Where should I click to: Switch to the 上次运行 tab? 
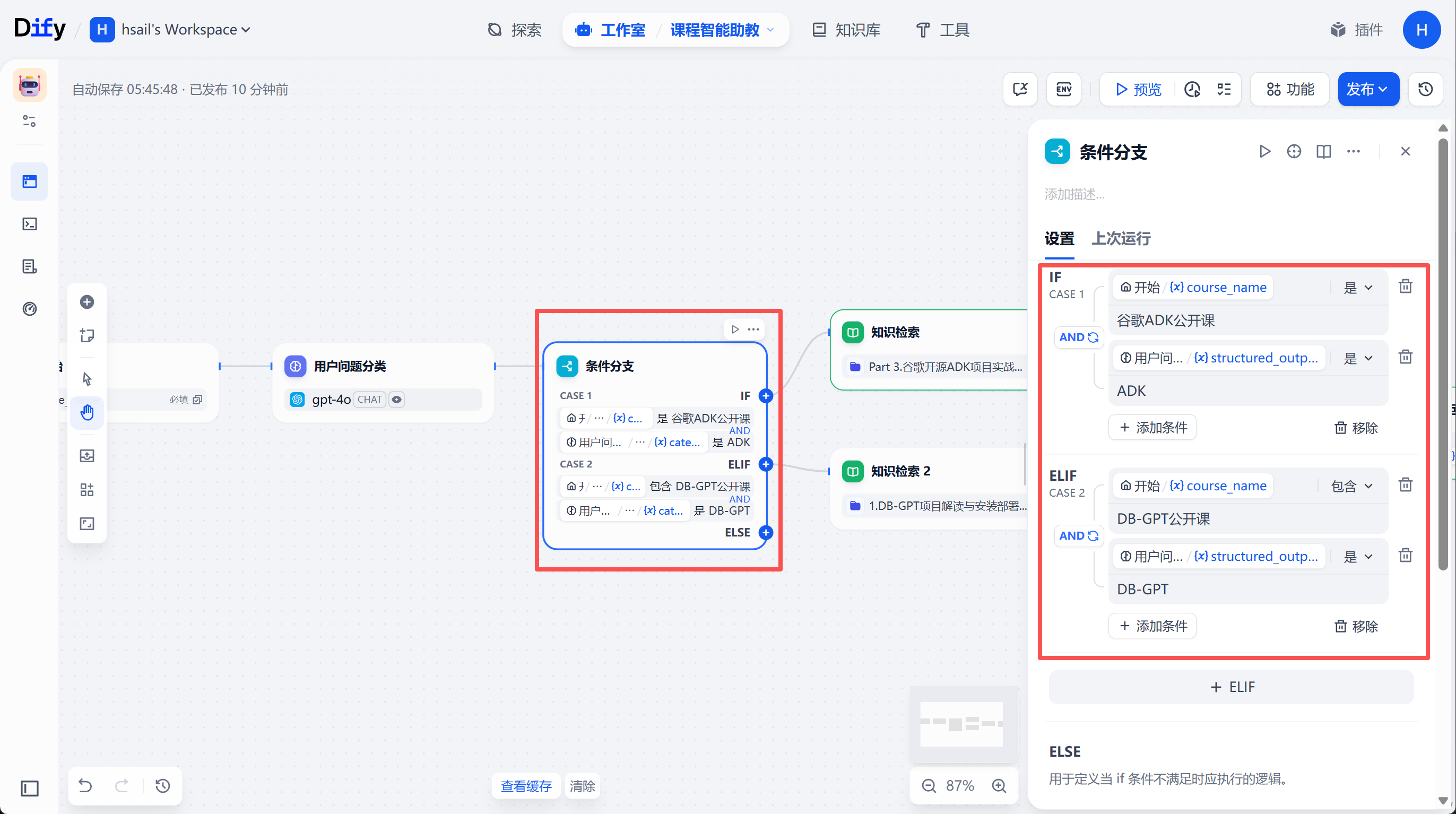point(1121,238)
